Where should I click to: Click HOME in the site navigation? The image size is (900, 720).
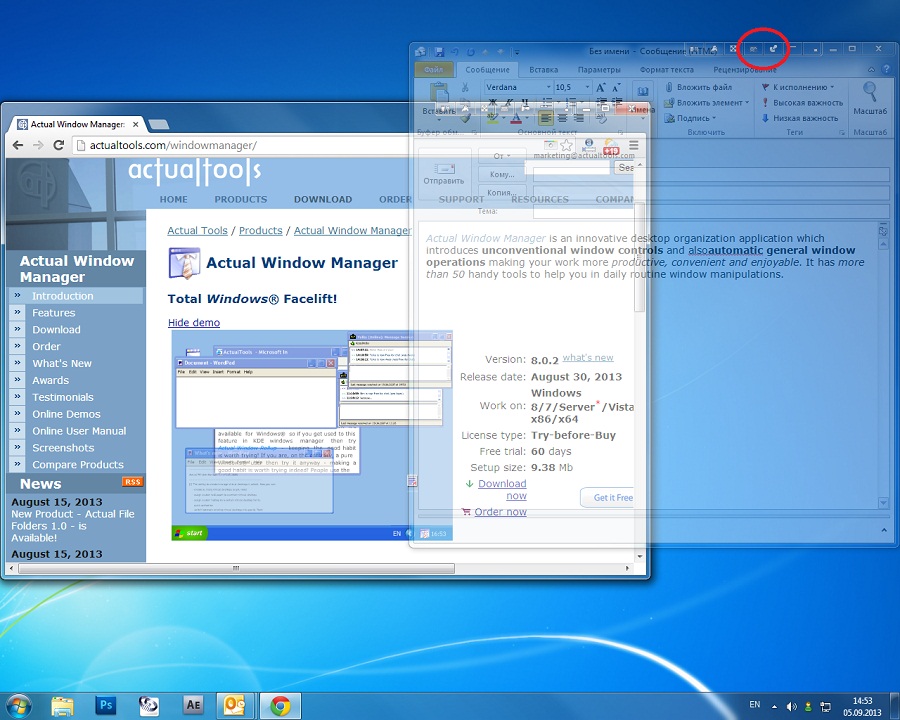coord(174,199)
